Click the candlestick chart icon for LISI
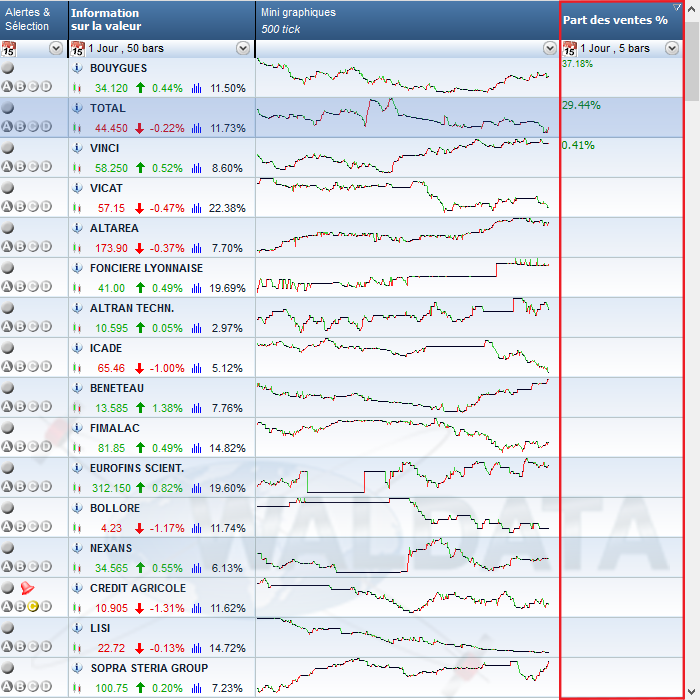This screenshot has height=700, width=700. tap(77, 648)
